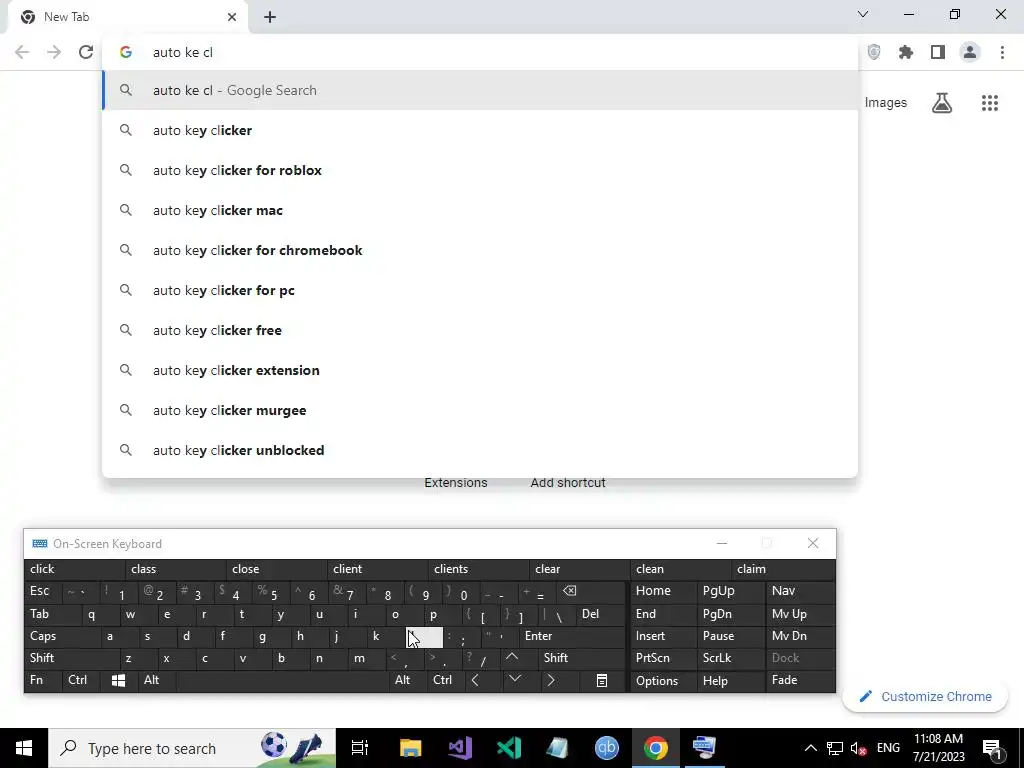Click Customize Chrome button

(x=925, y=697)
